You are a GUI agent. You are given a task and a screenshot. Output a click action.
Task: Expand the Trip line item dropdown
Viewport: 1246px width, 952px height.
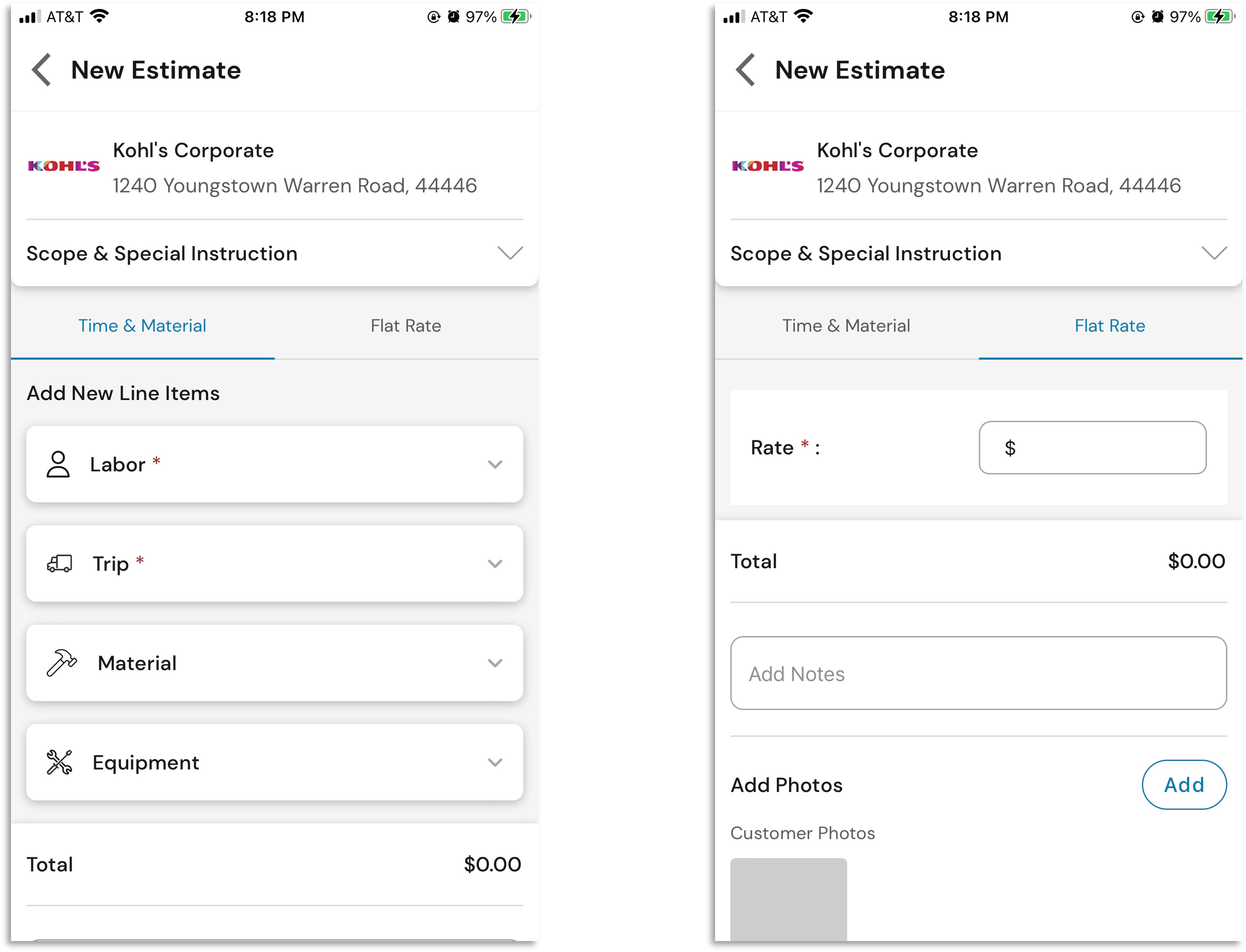(495, 564)
